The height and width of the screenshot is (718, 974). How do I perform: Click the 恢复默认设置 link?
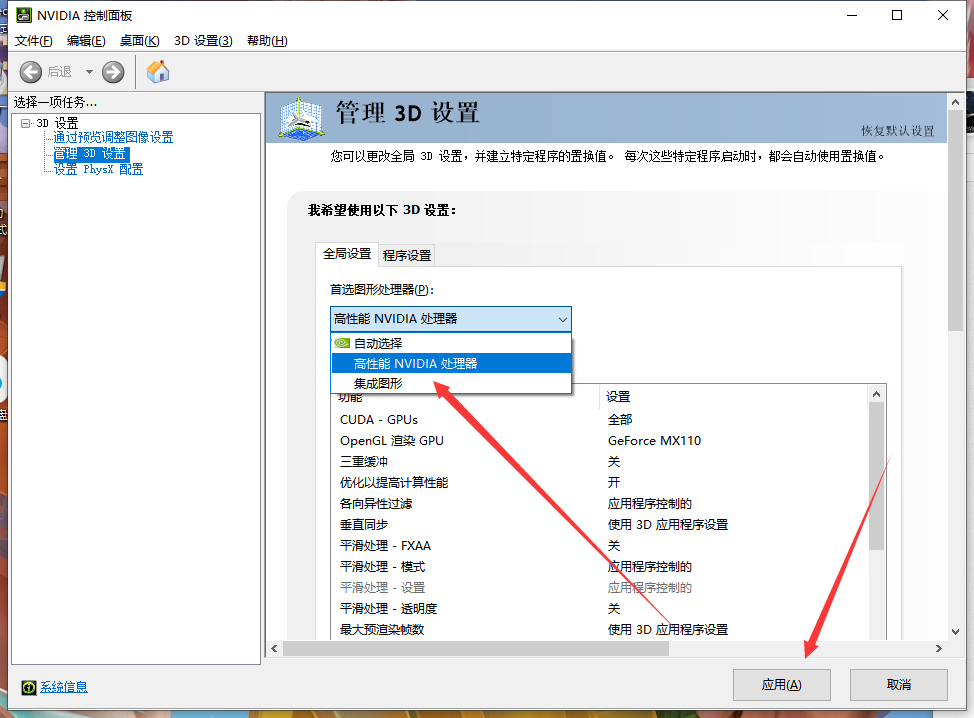pyautogui.click(x=898, y=131)
